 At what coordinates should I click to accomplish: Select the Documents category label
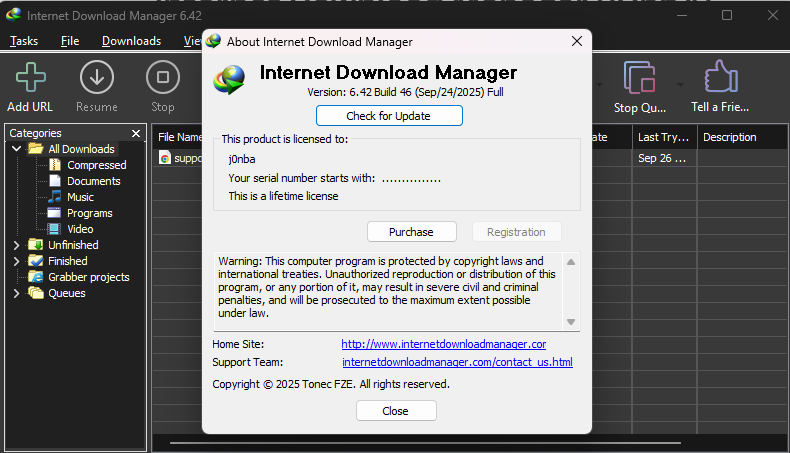[94, 181]
